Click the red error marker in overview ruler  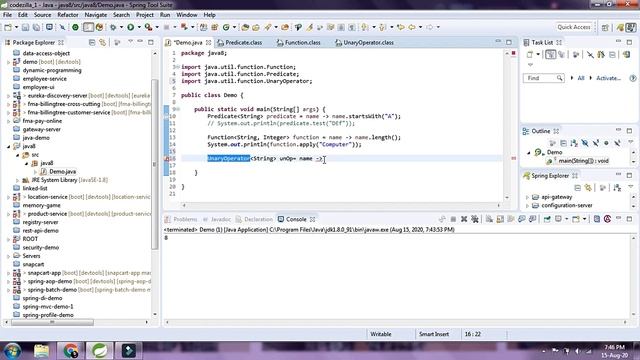513,158
